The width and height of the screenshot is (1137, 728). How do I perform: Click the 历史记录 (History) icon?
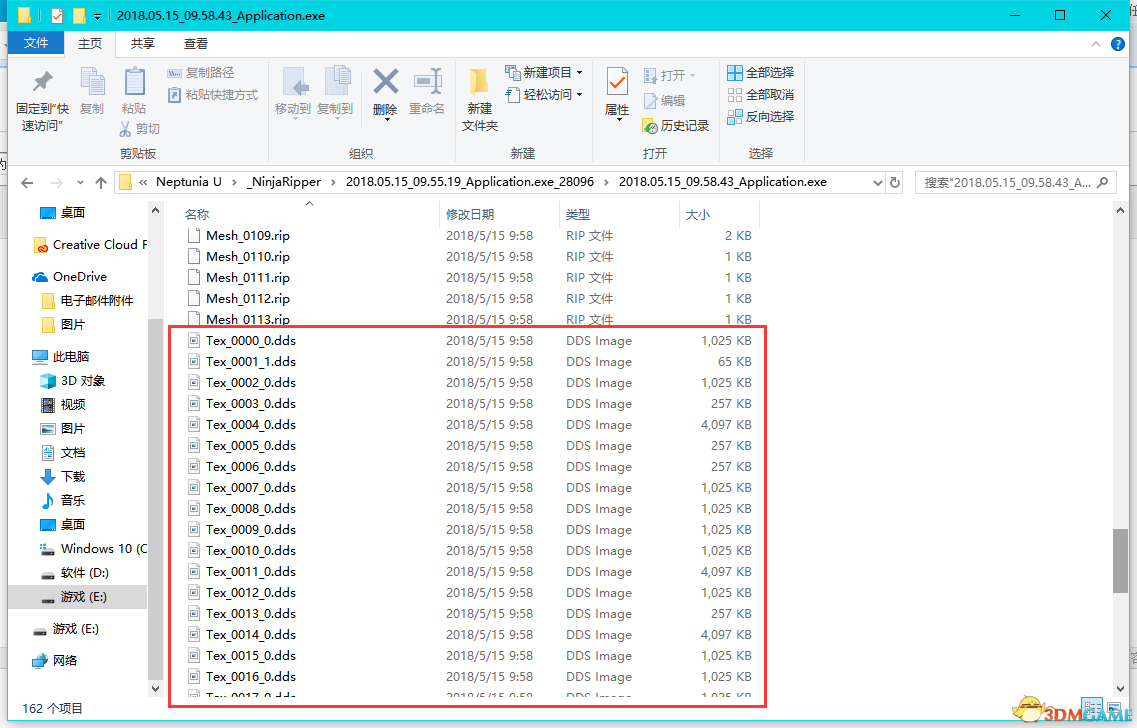point(652,126)
